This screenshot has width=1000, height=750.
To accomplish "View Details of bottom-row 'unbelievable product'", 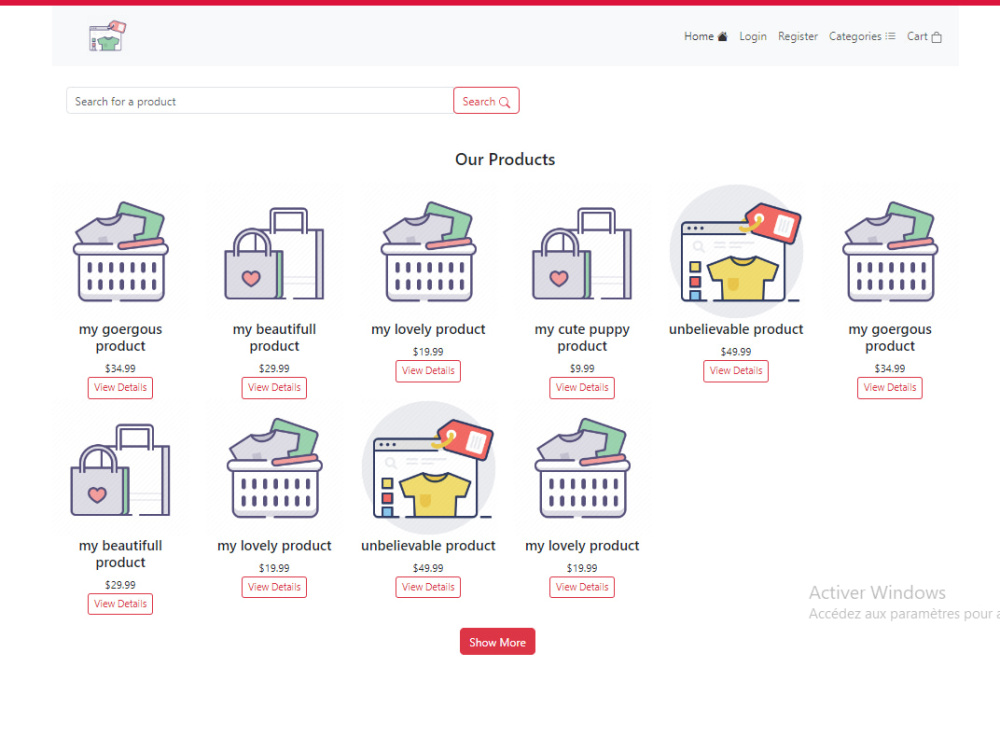I will (x=428, y=587).
